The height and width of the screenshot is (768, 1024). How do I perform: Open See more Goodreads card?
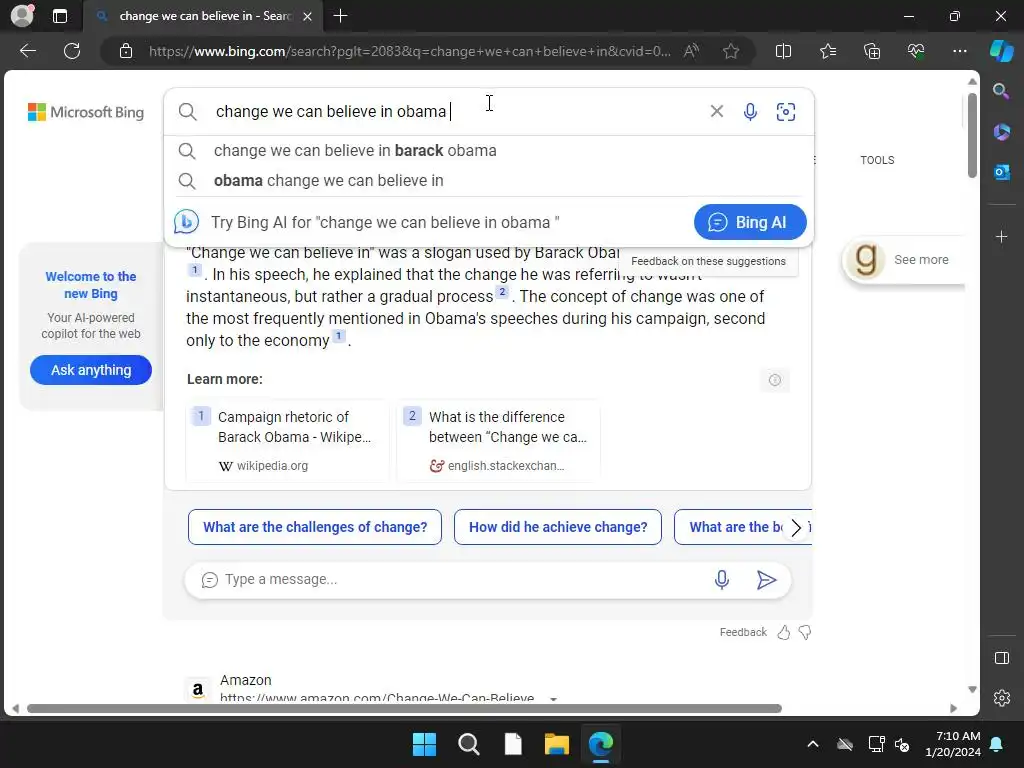point(904,260)
